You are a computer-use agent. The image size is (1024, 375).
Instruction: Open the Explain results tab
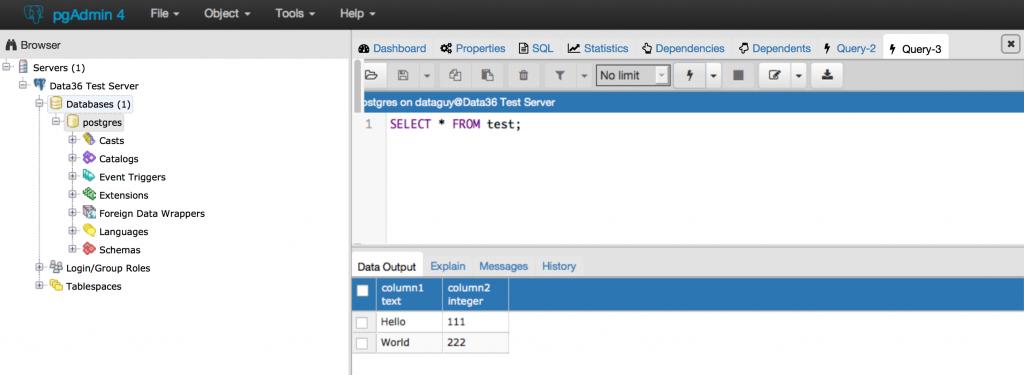[448, 266]
